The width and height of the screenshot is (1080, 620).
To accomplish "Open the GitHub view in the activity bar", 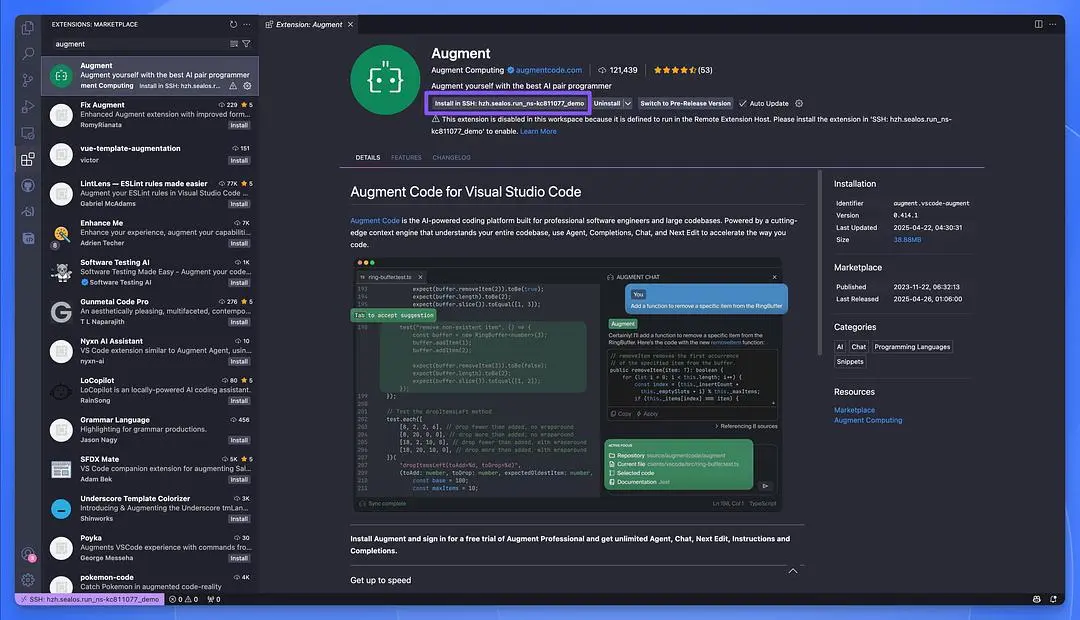I will click(28, 185).
